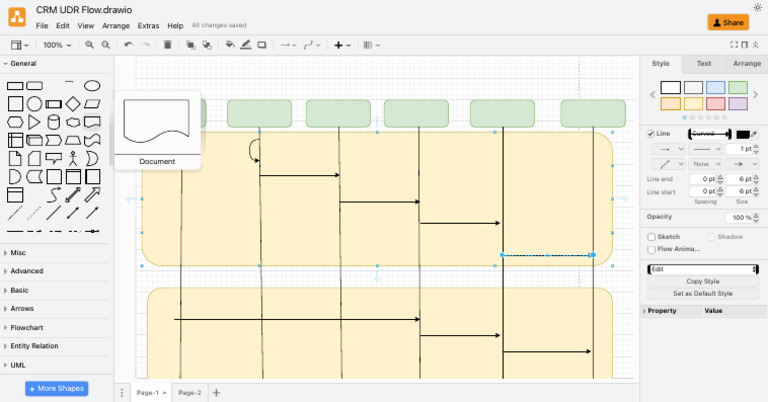Viewport: 768px width, 402px height.
Task: Enable the Flow Animation checkbox
Action: (651, 250)
